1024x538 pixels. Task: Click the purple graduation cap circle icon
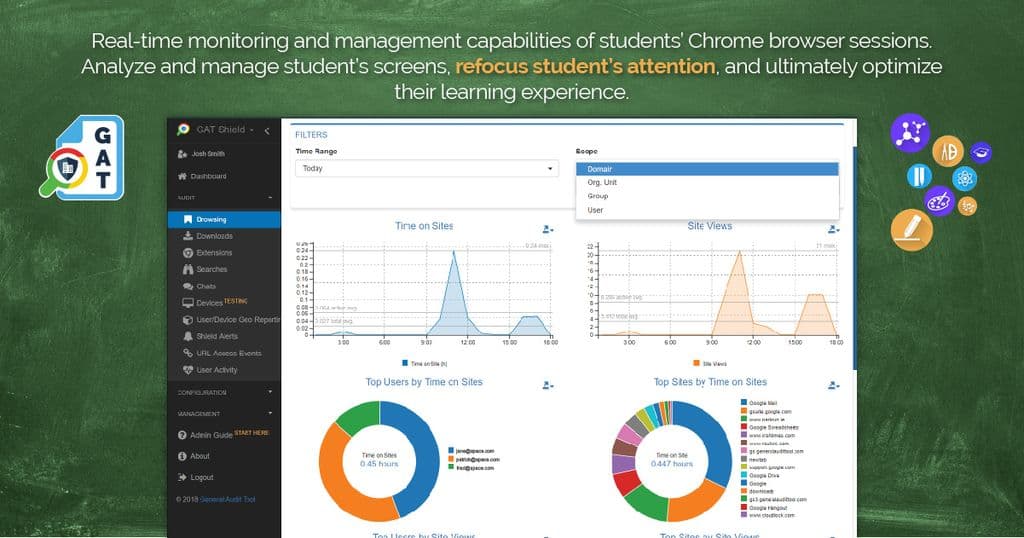980,152
